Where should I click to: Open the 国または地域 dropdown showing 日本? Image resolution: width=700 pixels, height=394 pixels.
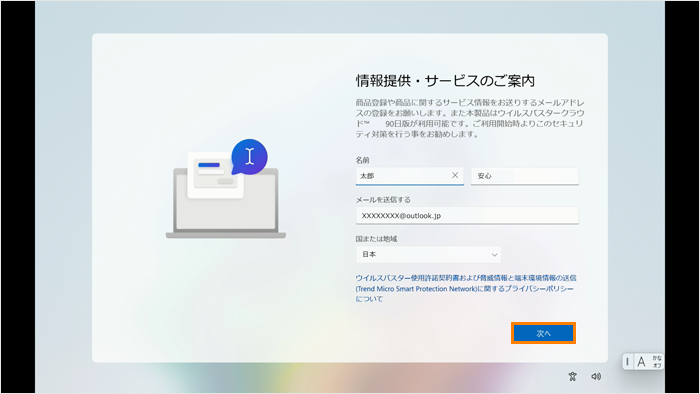click(428, 254)
